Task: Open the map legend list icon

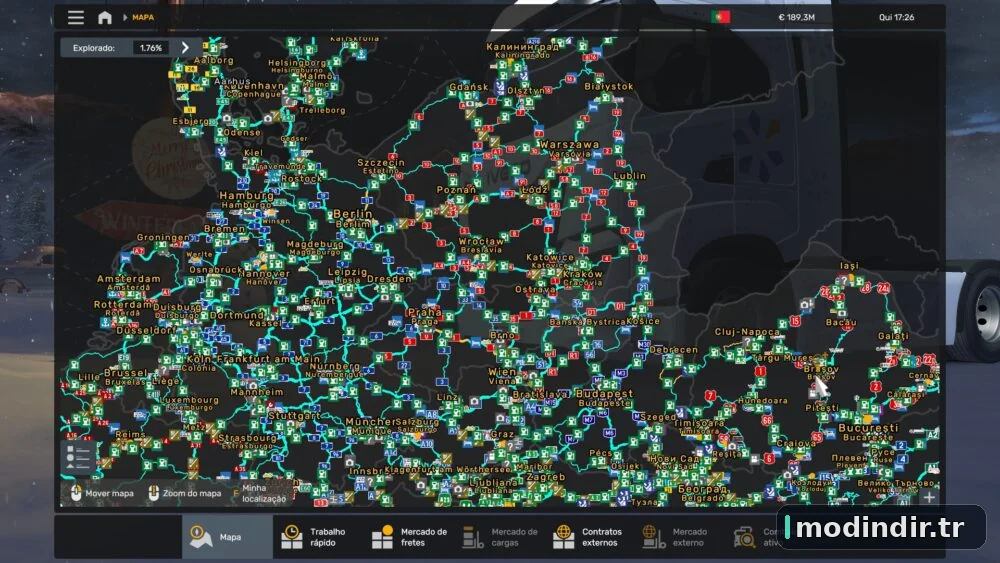Action: click(x=78, y=458)
